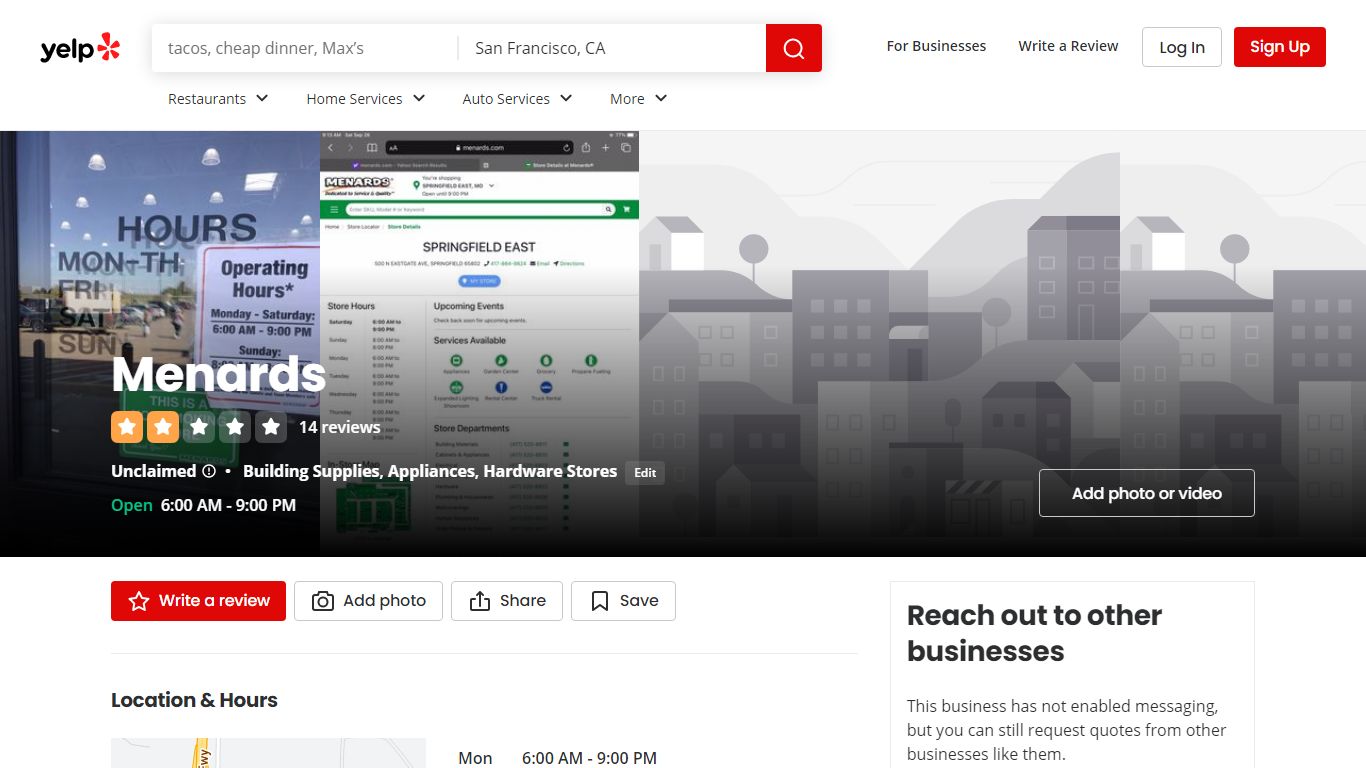
Task: Click the second rating star
Action: coord(163,427)
